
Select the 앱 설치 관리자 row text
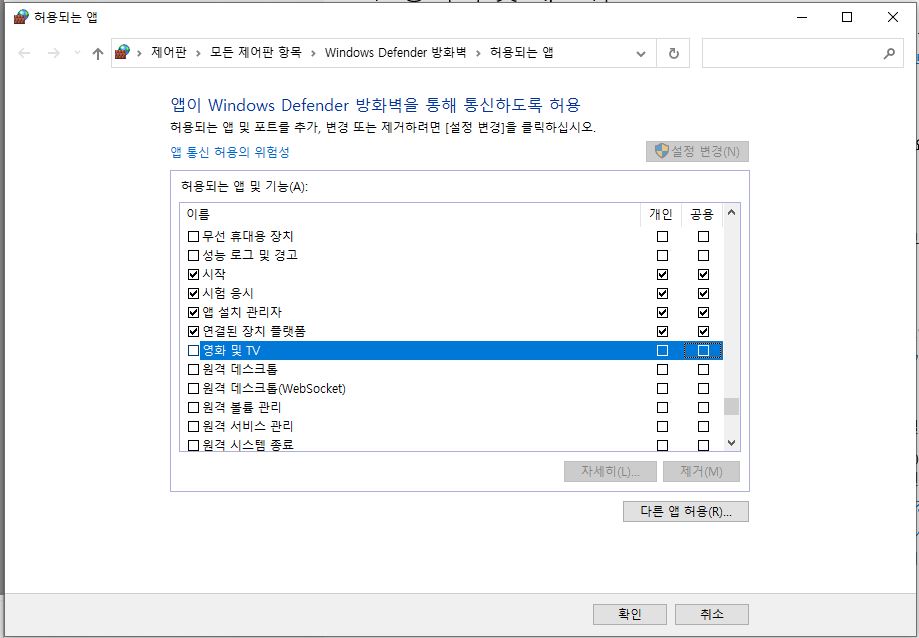242,312
